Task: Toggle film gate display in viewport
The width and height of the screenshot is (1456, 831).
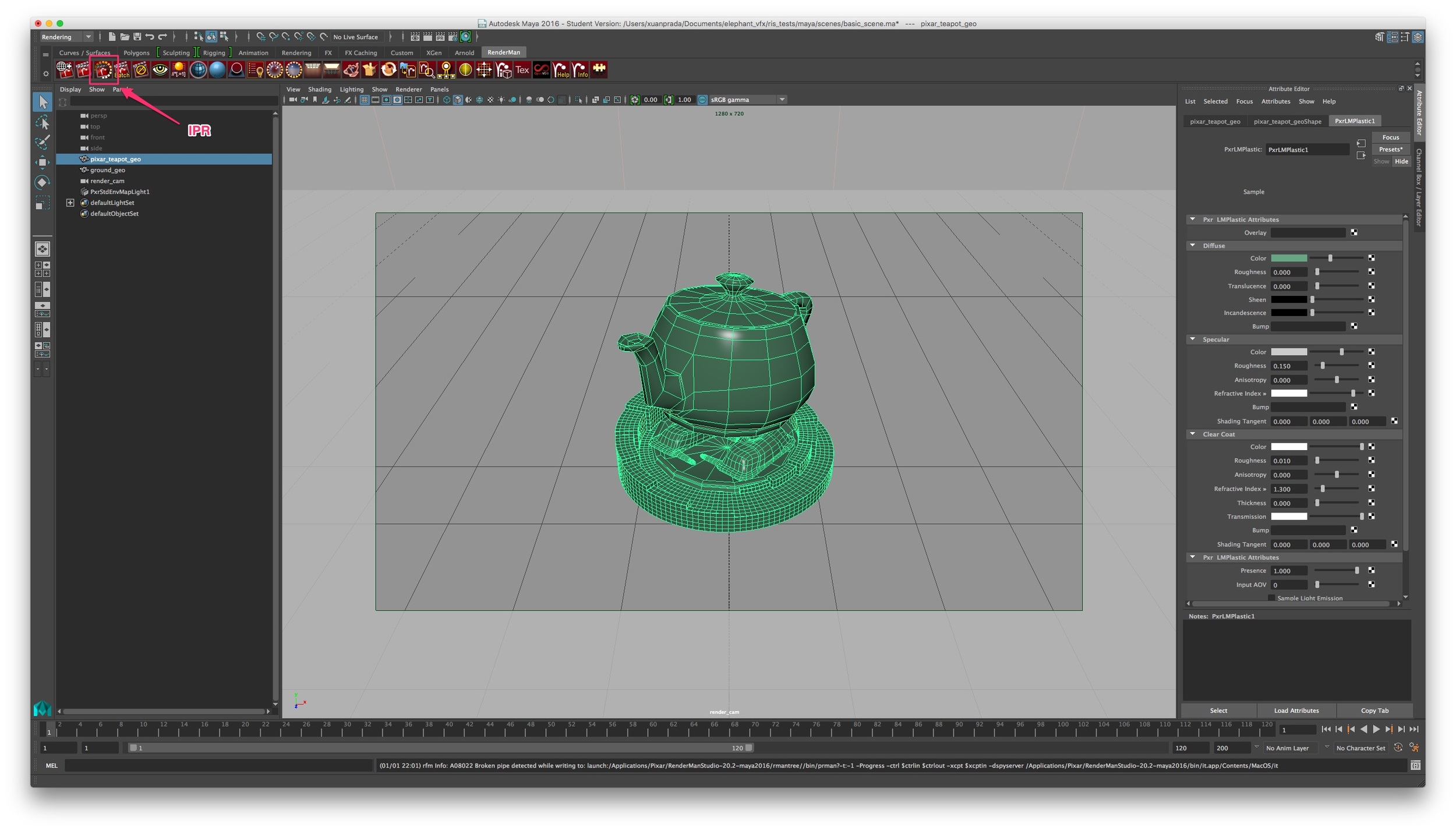Action: tap(375, 100)
